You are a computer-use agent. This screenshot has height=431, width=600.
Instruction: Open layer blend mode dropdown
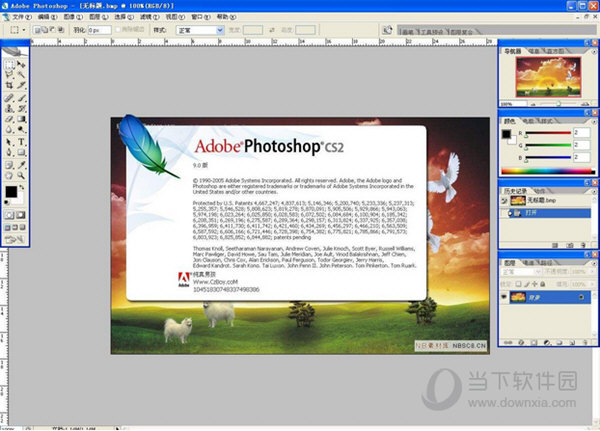pyautogui.click(x=521, y=272)
